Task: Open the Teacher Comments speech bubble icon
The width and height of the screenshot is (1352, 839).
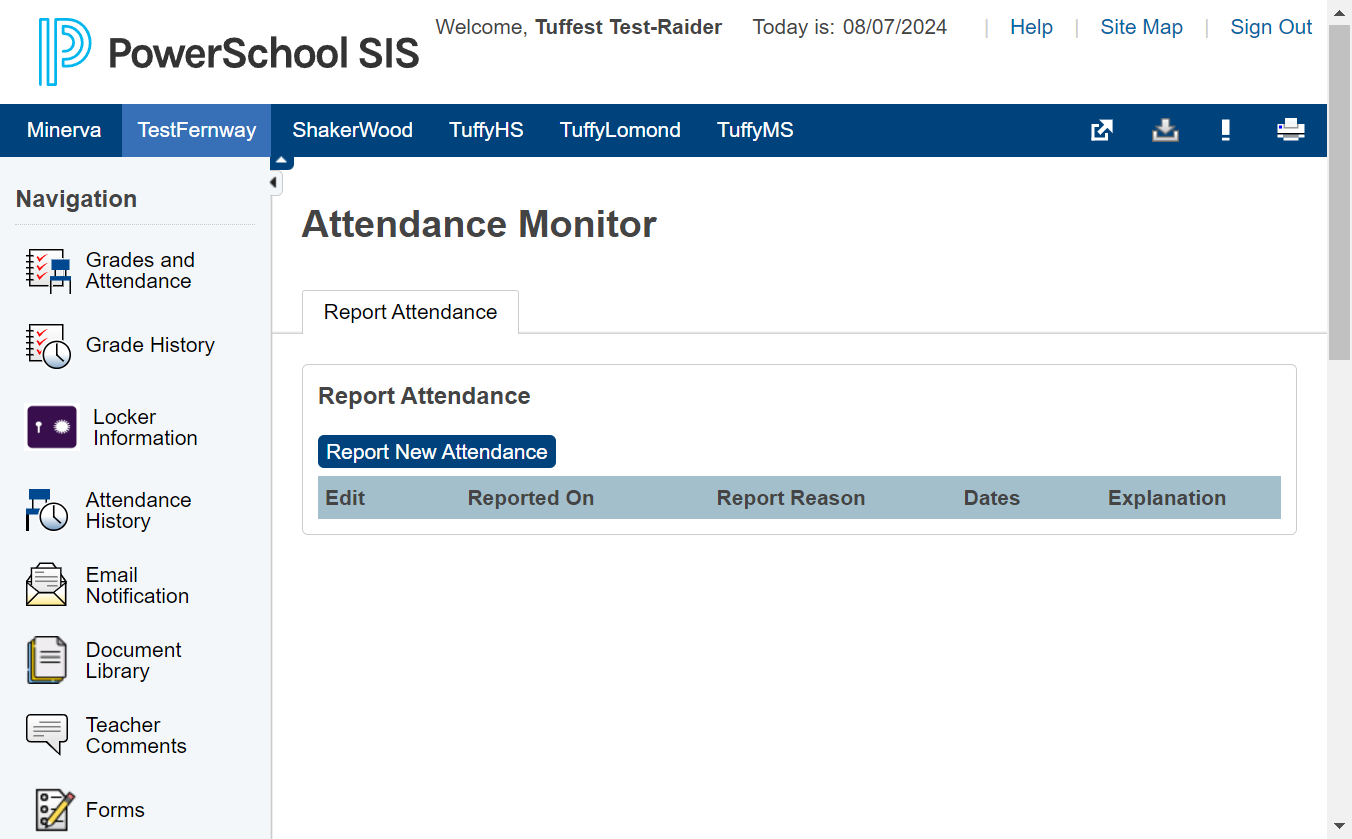Action: coord(47,735)
